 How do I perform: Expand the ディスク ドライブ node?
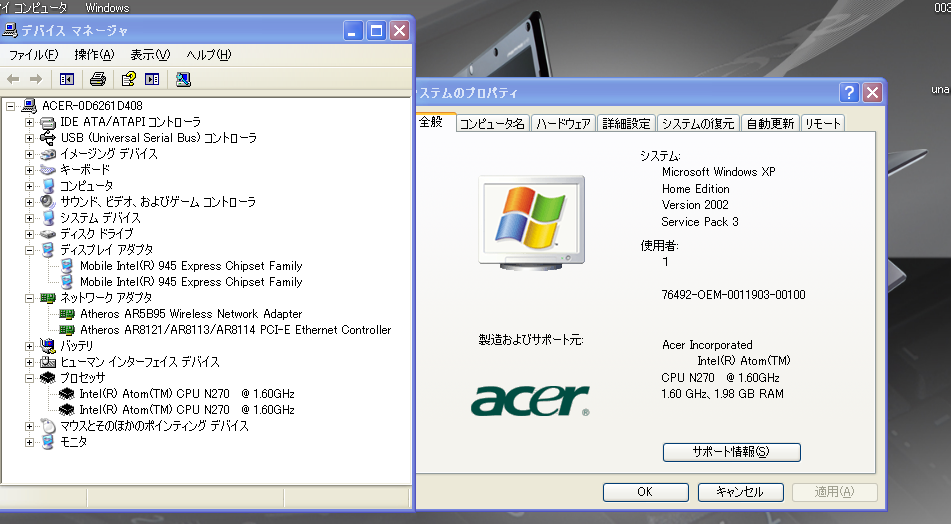[x=29, y=234]
